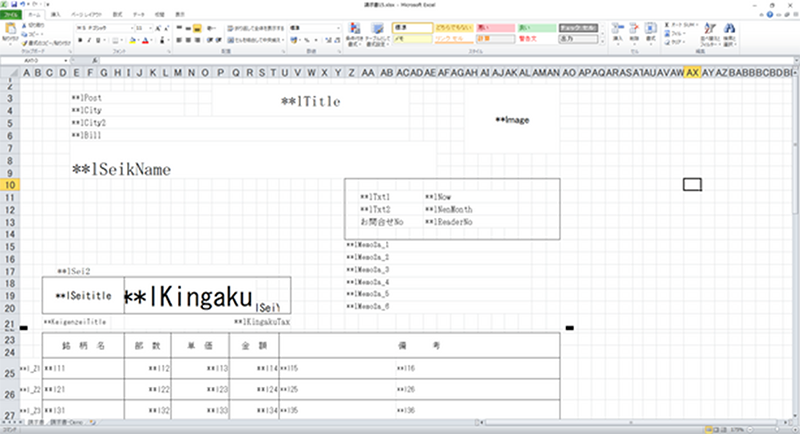Decrease font size with the small A icon
800x434 pixels.
[166, 28]
